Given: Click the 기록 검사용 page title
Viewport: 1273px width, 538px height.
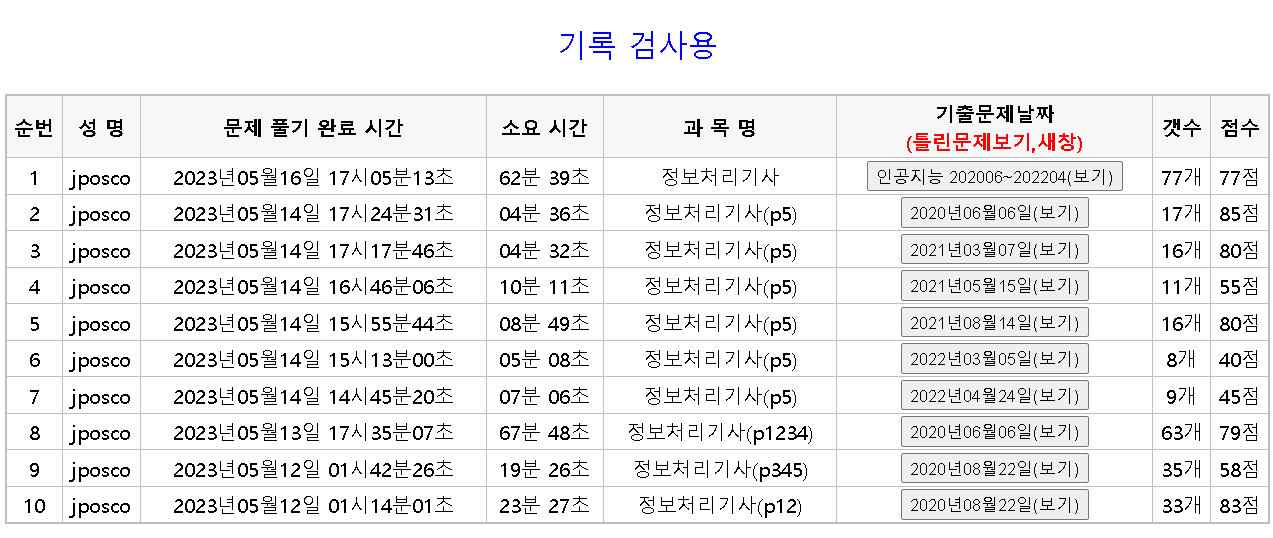Looking at the screenshot, I should [637, 45].
